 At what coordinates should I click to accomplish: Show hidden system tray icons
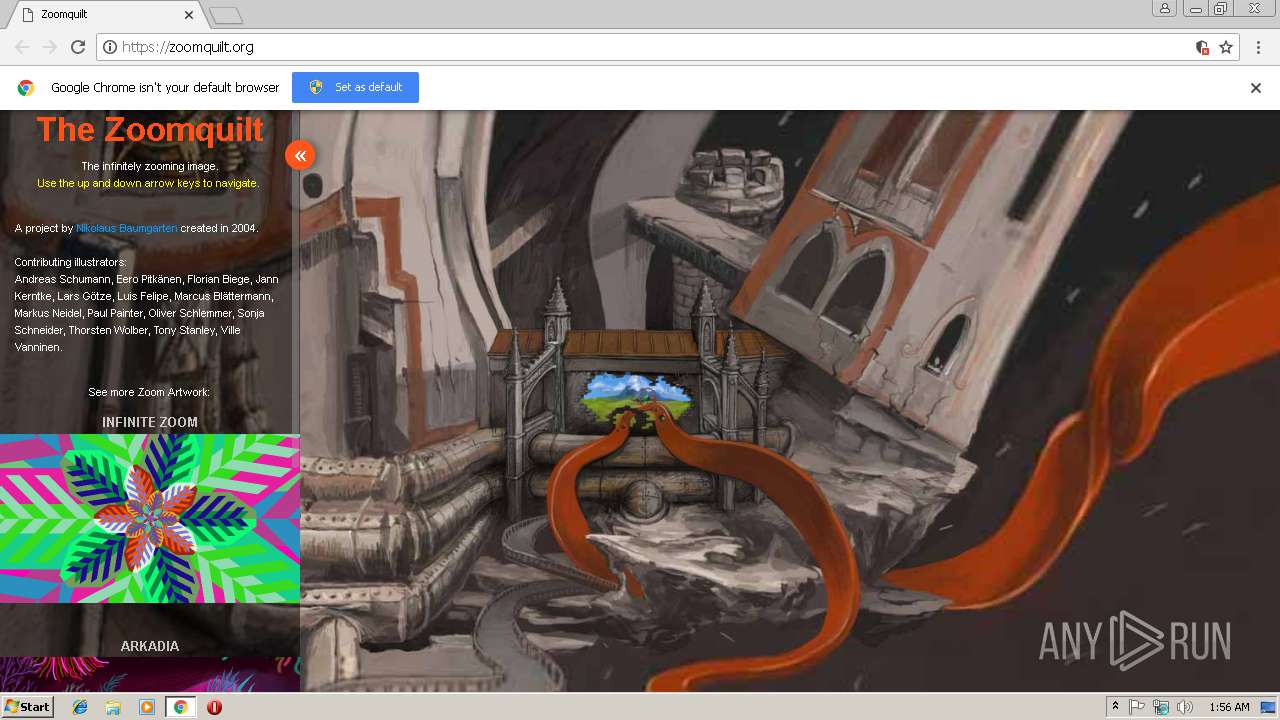click(x=1115, y=707)
